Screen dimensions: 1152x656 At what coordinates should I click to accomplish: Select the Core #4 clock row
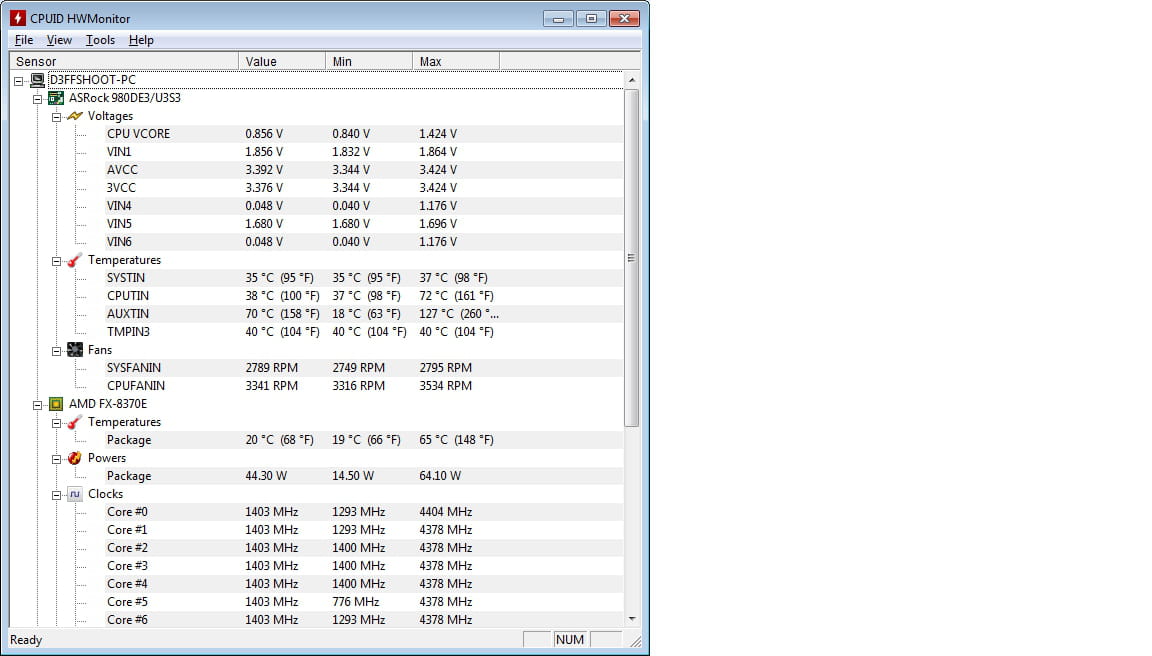pyautogui.click(x=364, y=584)
